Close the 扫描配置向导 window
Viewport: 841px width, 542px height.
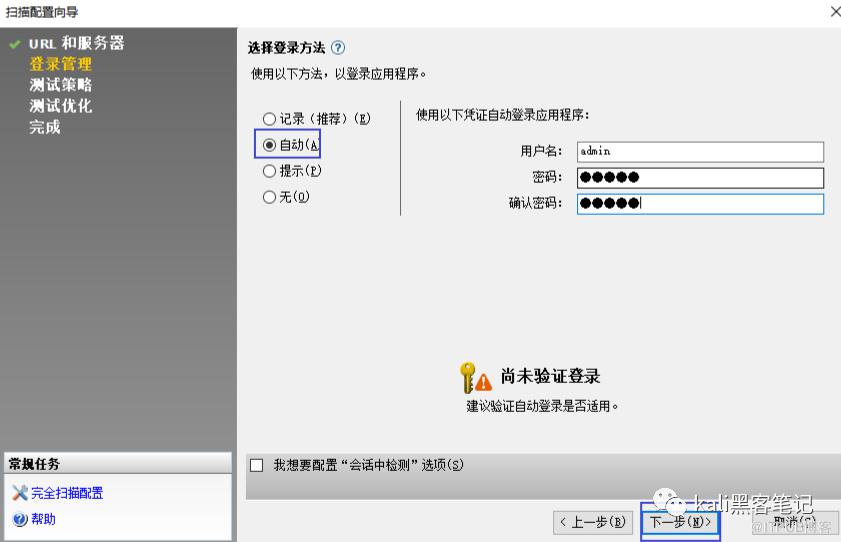pos(835,11)
